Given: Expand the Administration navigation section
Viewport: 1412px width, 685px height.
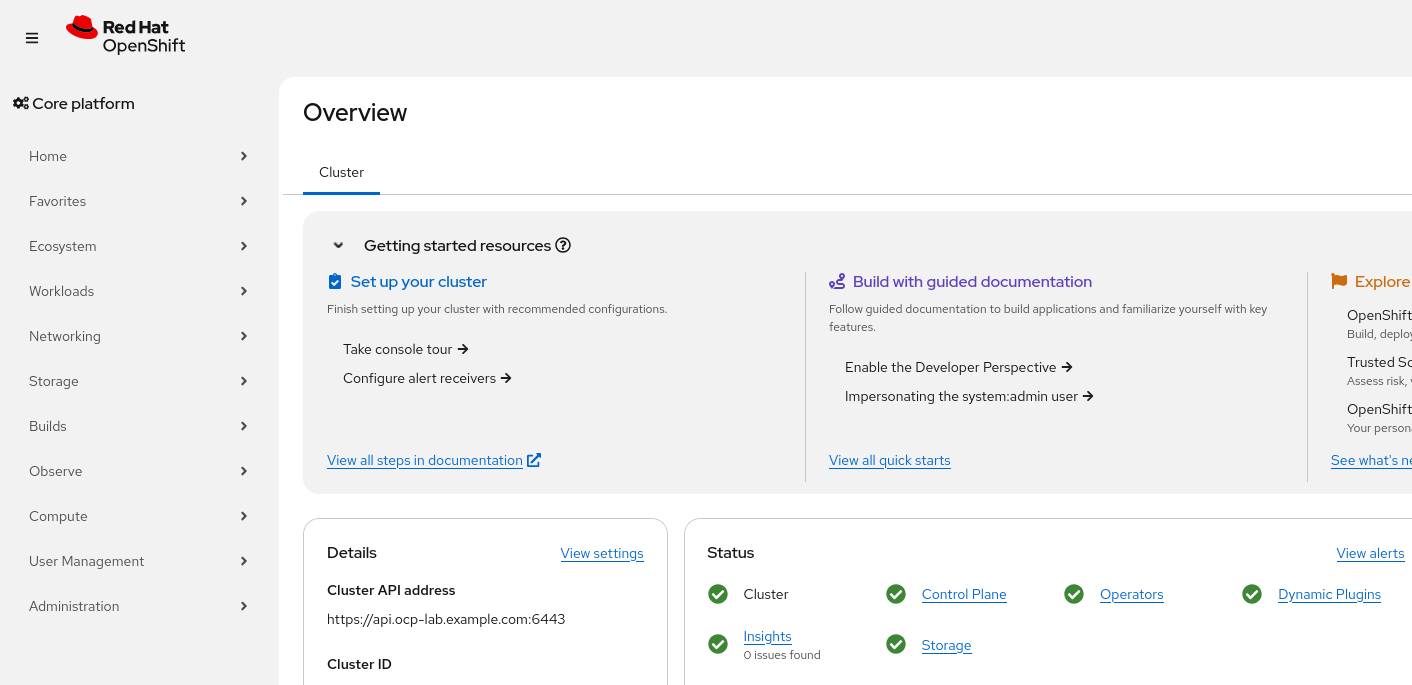Looking at the screenshot, I should pyautogui.click(x=139, y=606).
